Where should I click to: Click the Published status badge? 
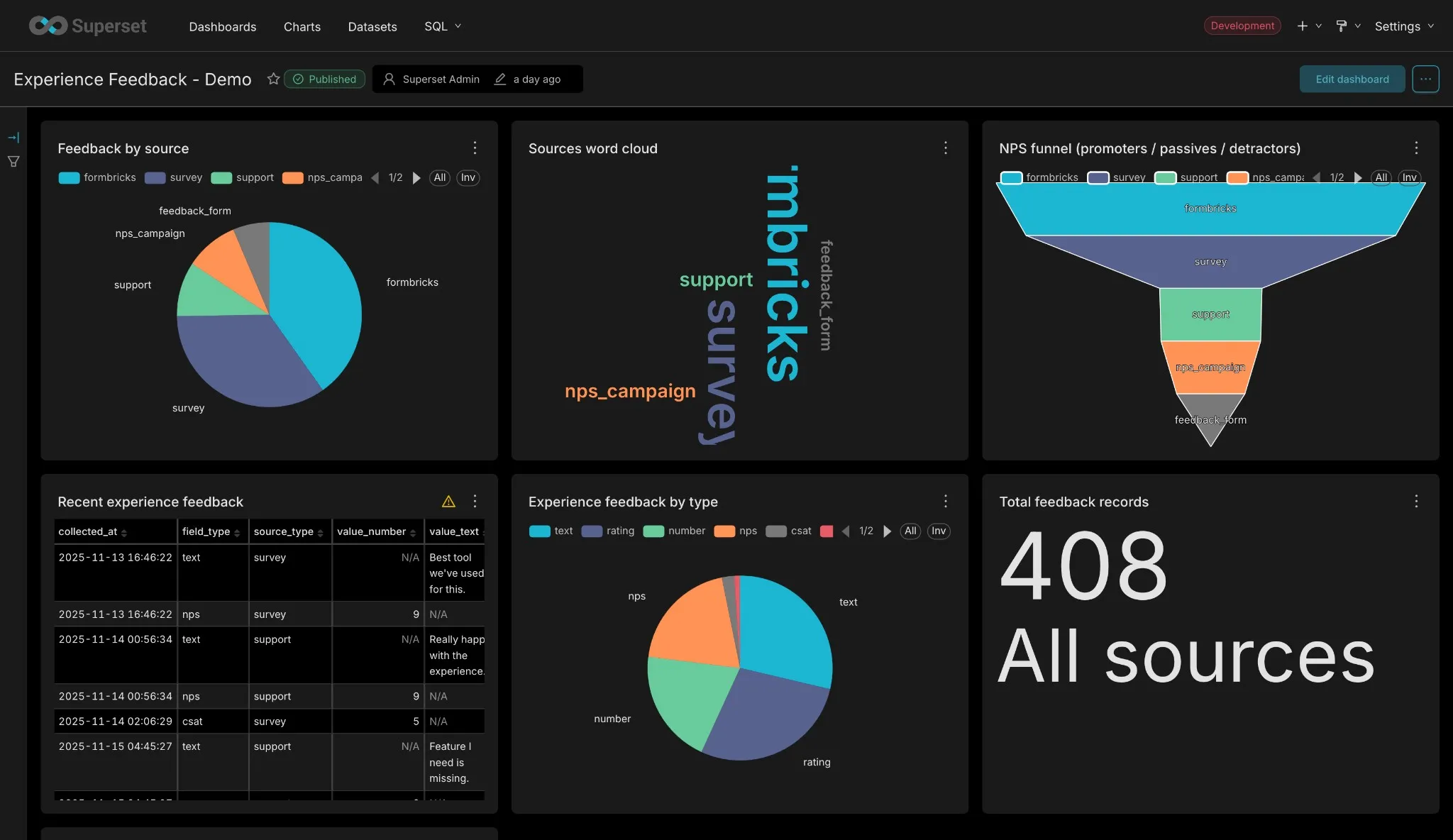click(325, 79)
